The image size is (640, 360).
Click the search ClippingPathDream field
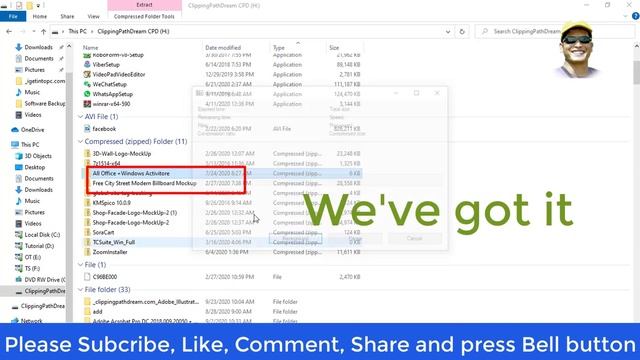(527, 31)
